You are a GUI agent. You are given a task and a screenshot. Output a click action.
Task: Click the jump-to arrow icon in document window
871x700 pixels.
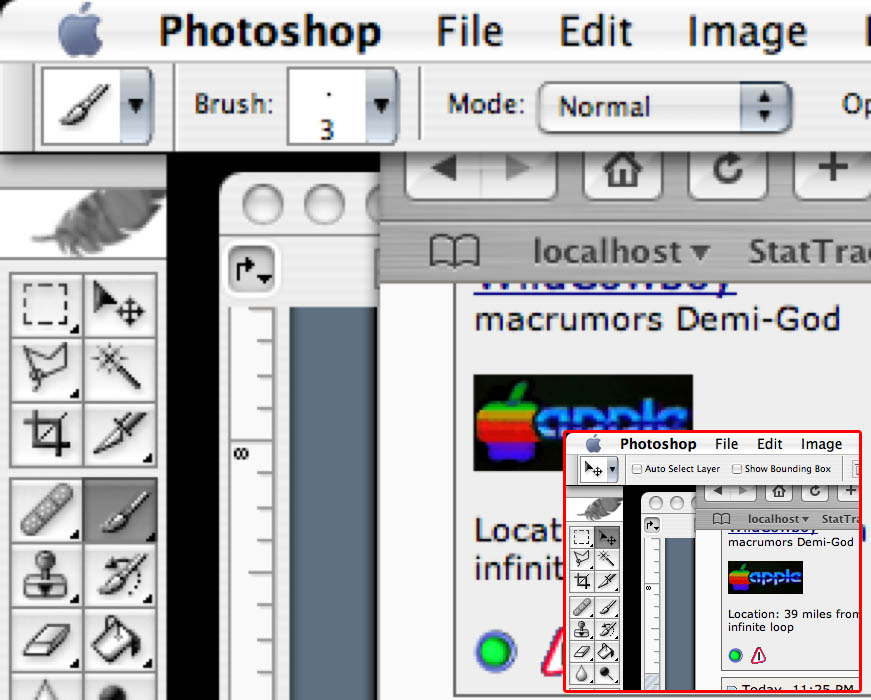[x=252, y=270]
